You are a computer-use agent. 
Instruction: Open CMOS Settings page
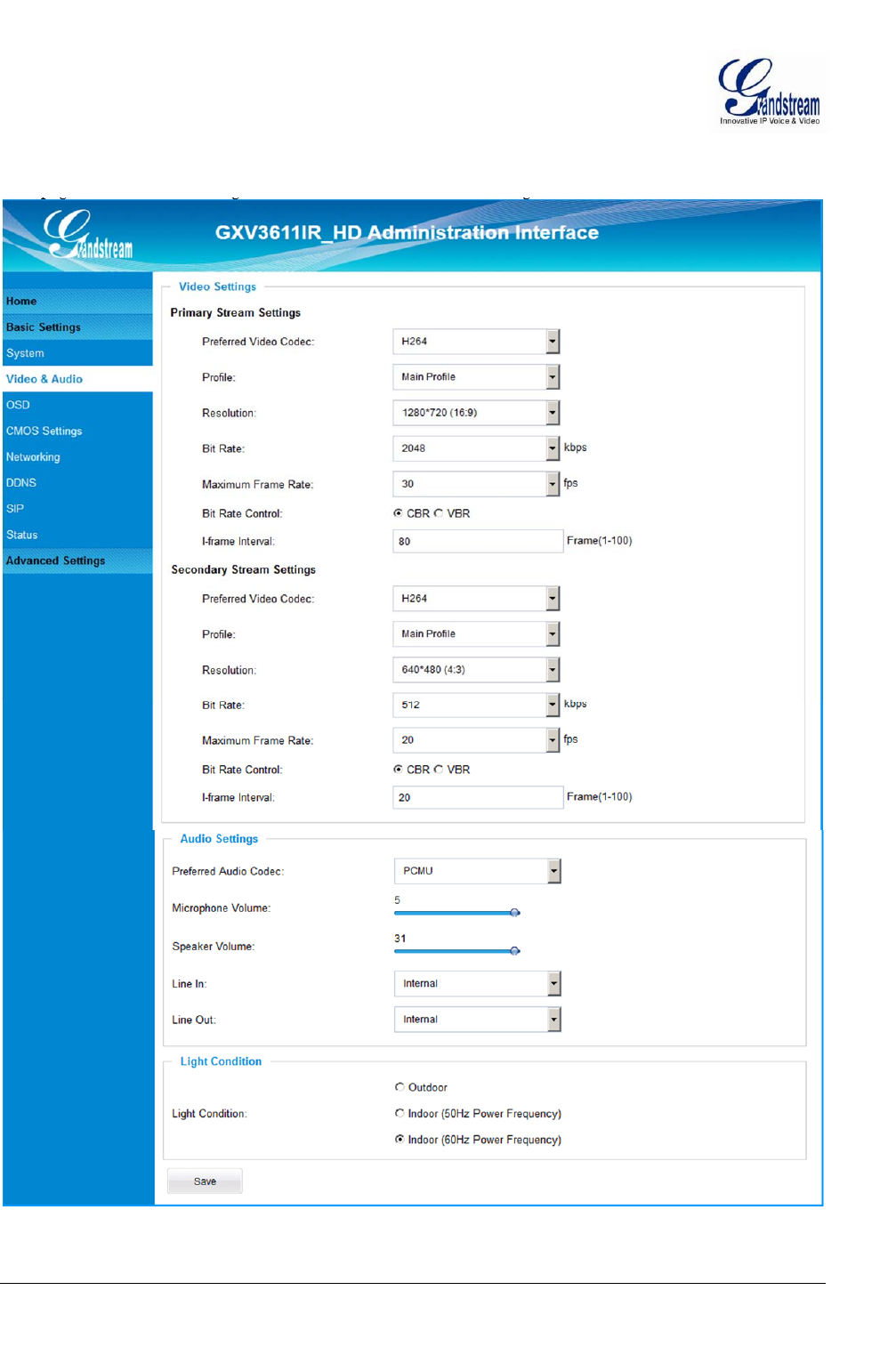point(77,430)
